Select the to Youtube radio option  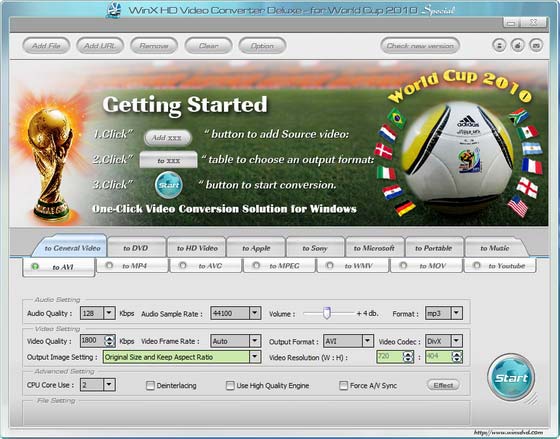tap(476, 265)
